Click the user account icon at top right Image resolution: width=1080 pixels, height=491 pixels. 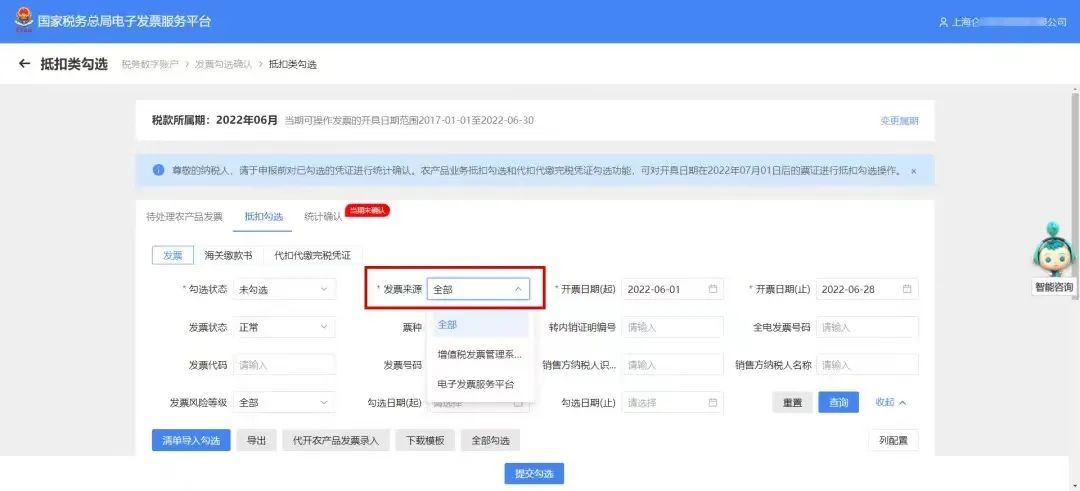pos(944,22)
